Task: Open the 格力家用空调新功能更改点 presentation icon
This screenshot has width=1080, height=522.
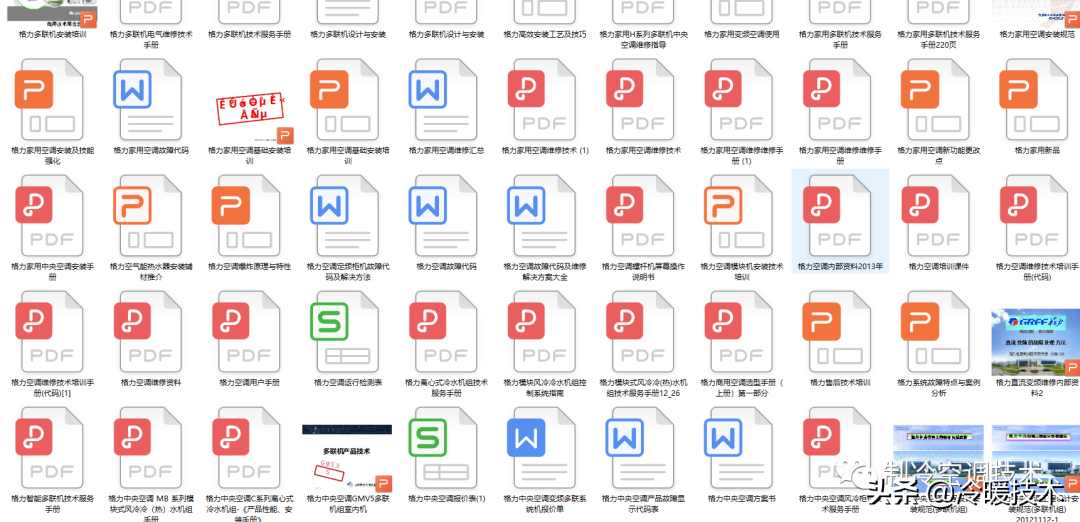Action: point(935,100)
